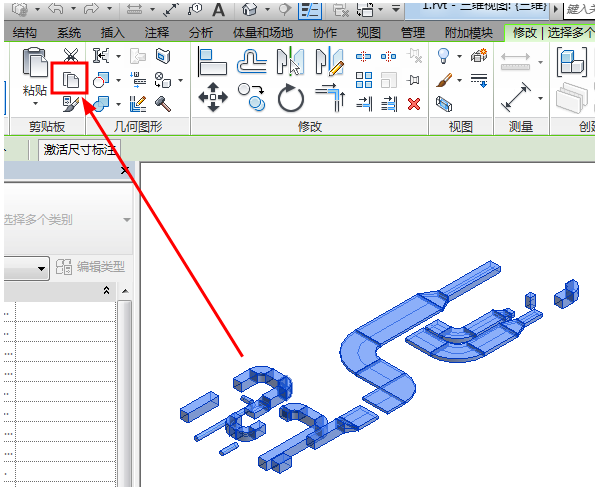Click the Match Type Properties paintbrush icon

71,104
